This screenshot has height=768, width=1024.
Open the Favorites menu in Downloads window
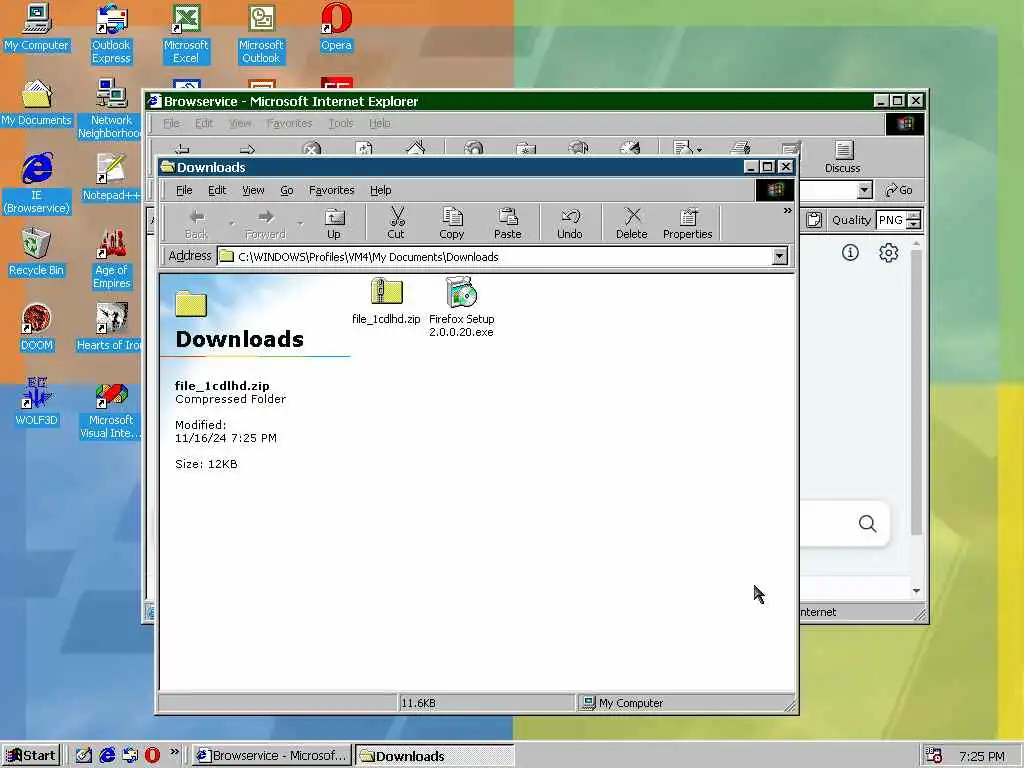(332, 190)
